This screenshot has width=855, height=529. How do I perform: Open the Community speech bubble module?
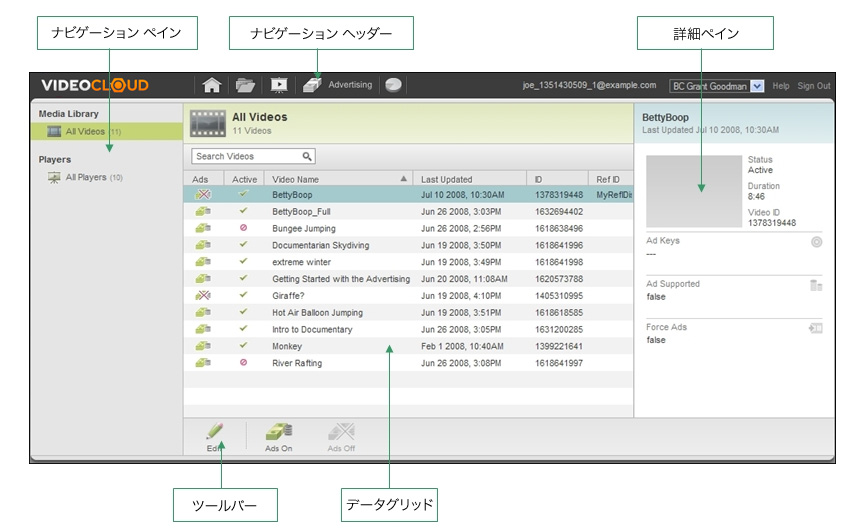pos(393,85)
